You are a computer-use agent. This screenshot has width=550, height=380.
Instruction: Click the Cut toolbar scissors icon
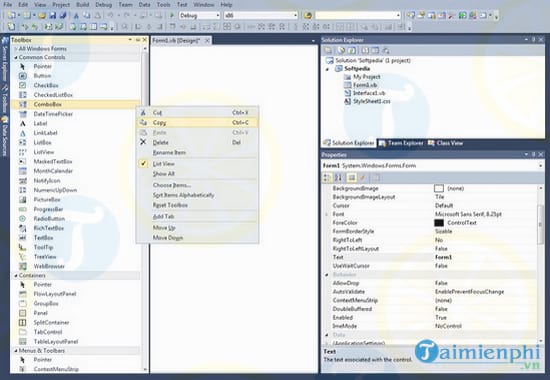click(76, 15)
